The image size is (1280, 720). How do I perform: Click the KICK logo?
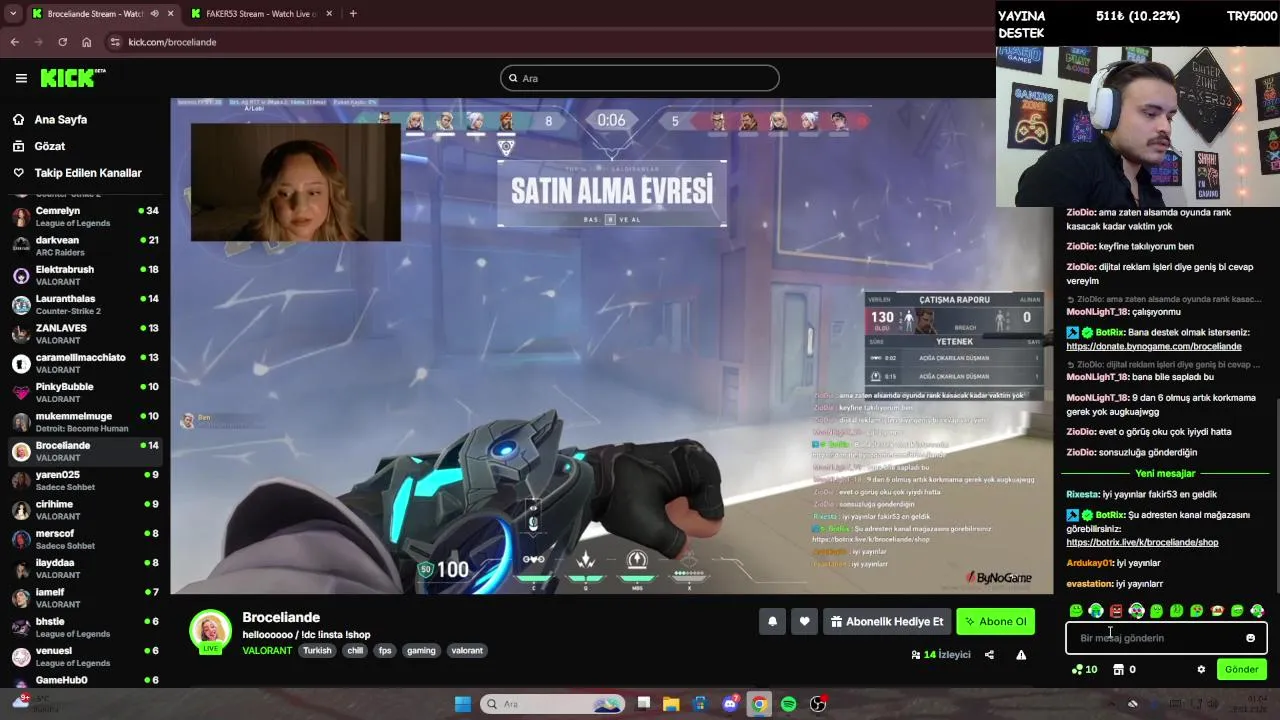(73, 78)
